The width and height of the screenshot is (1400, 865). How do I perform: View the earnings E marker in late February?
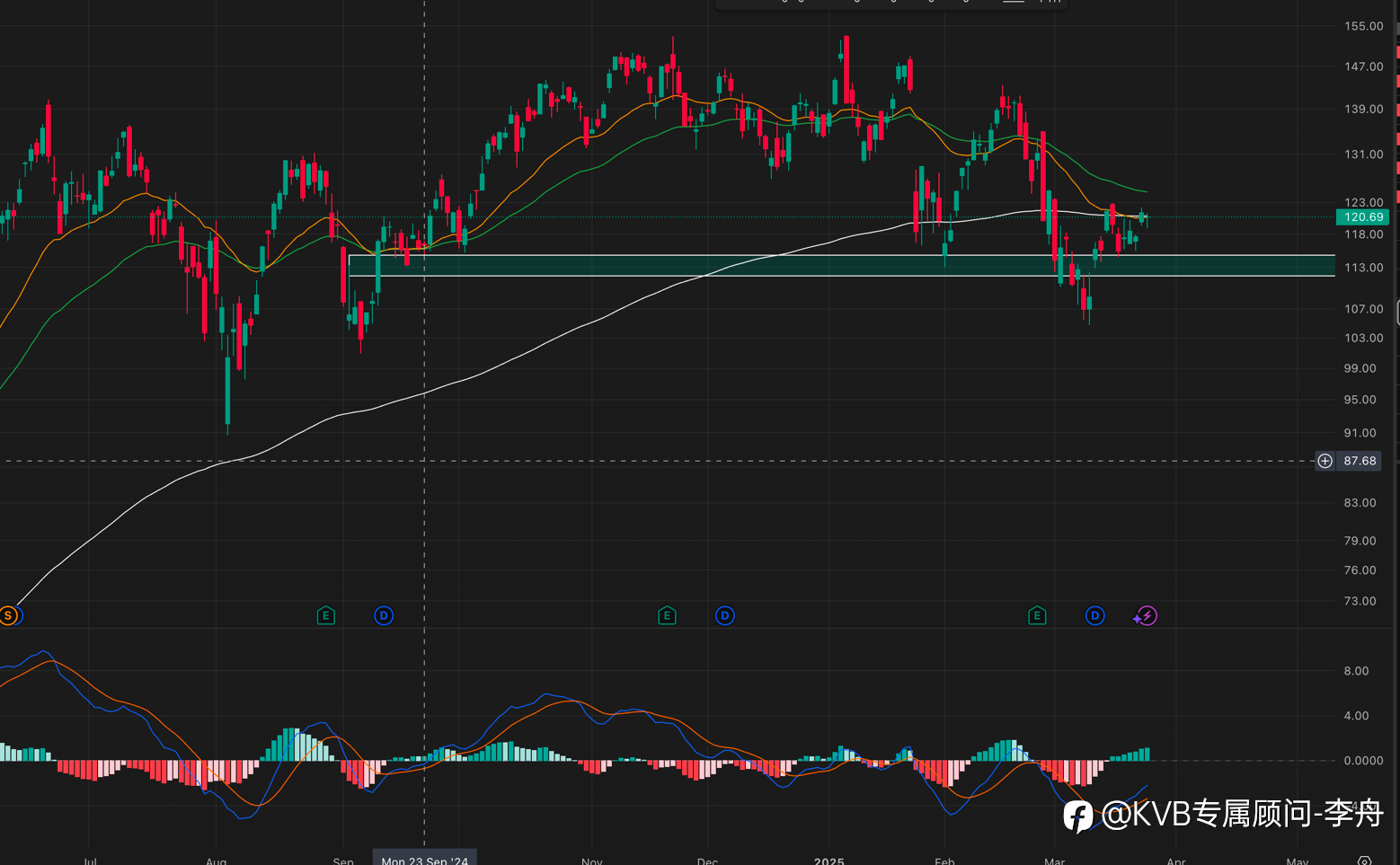[1037, 615]
